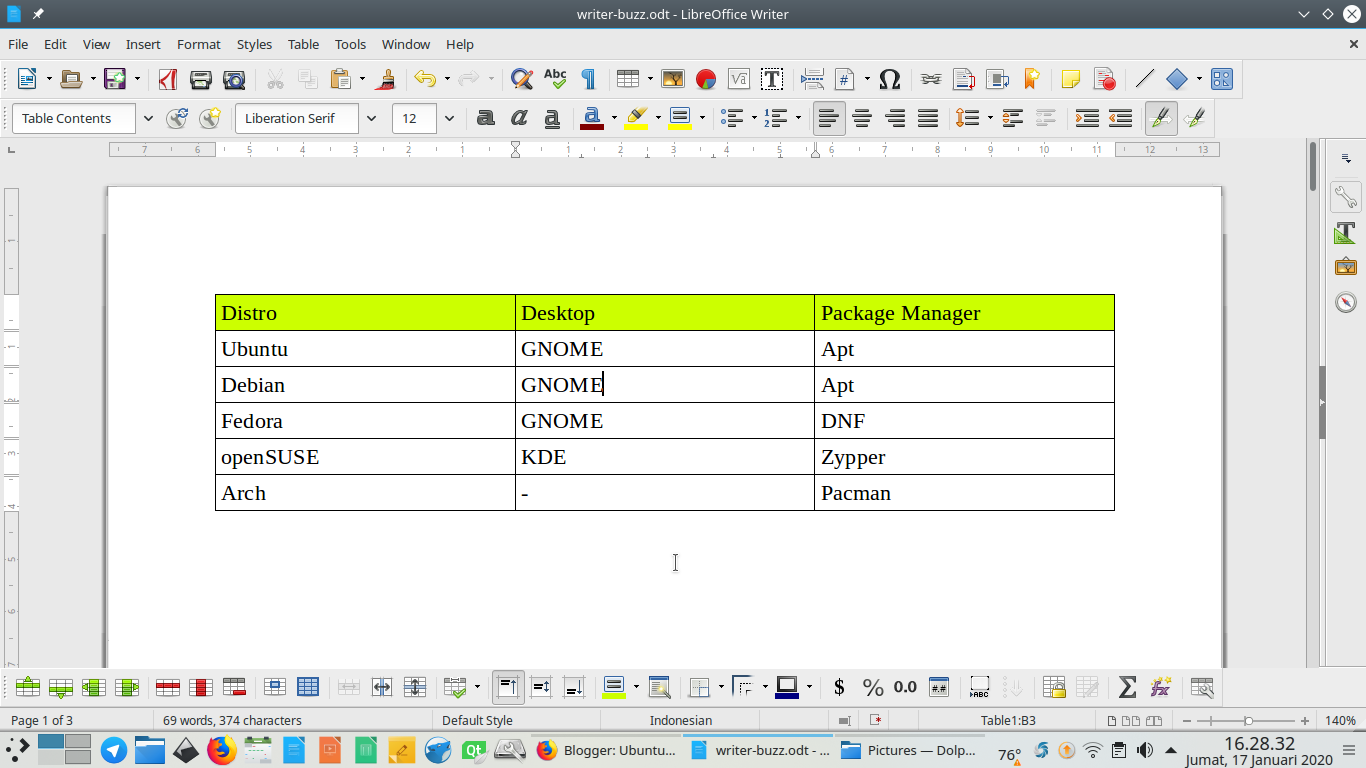Insert a footnote
The height and width of the screenshot is (768, 1366).
click(x=964, y=79)
